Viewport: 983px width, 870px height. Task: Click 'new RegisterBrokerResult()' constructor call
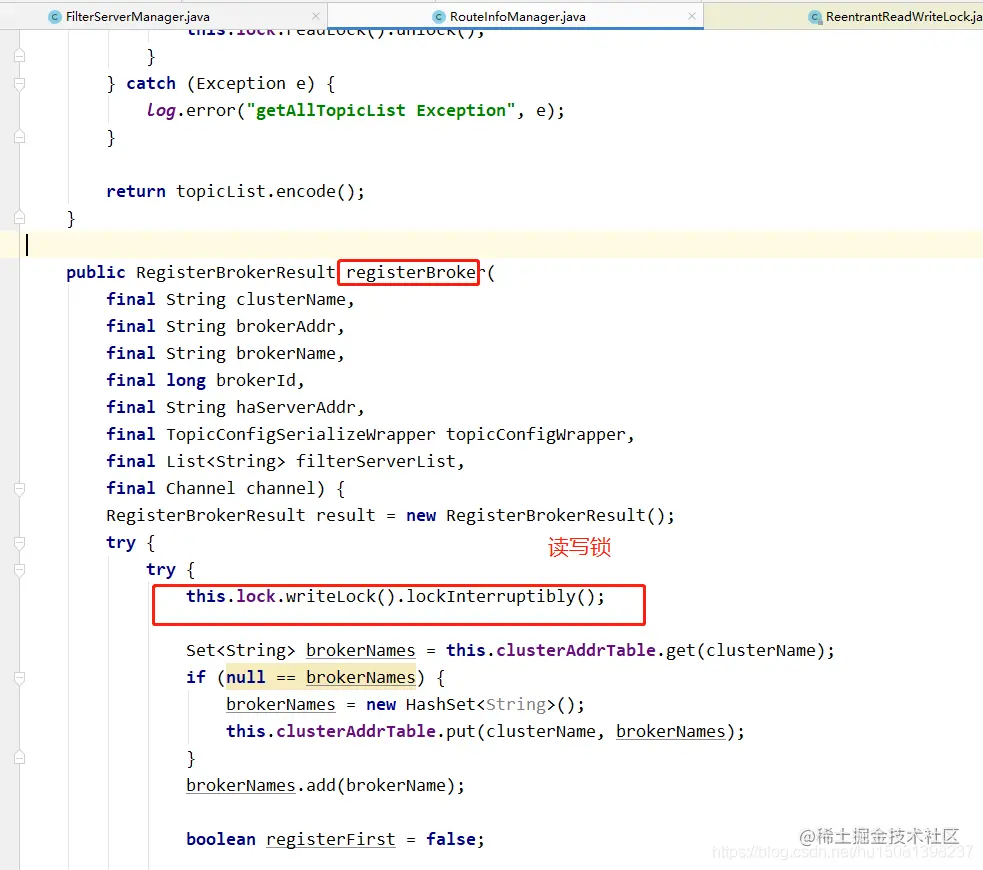[x=536, y=515]
